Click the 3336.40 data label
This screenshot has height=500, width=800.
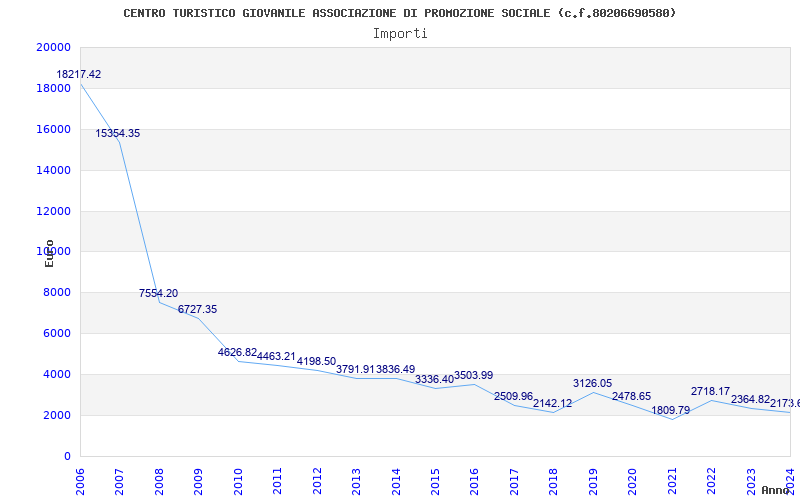(x=434, y=380)
